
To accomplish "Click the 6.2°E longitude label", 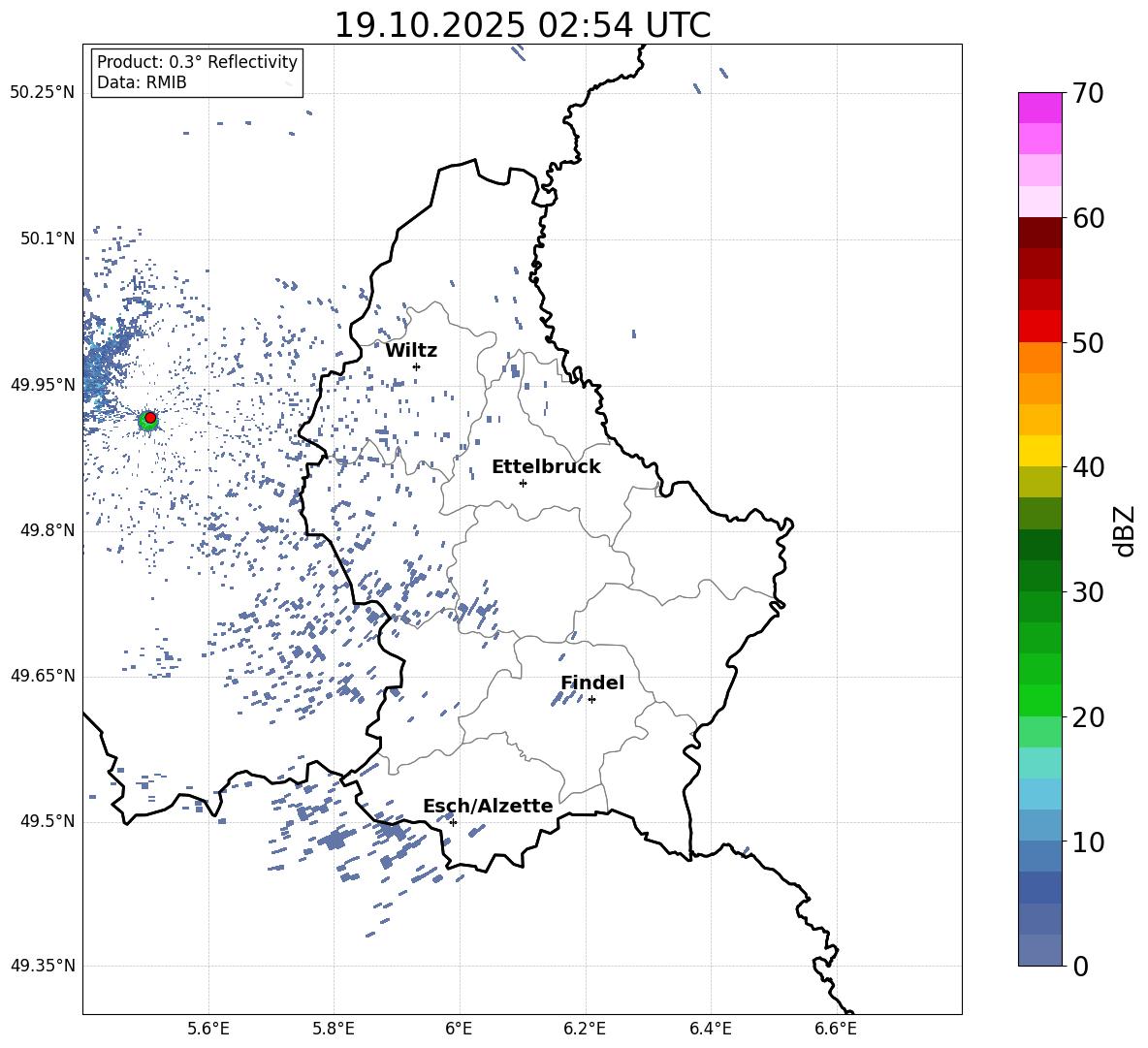I will (585, 1029).
